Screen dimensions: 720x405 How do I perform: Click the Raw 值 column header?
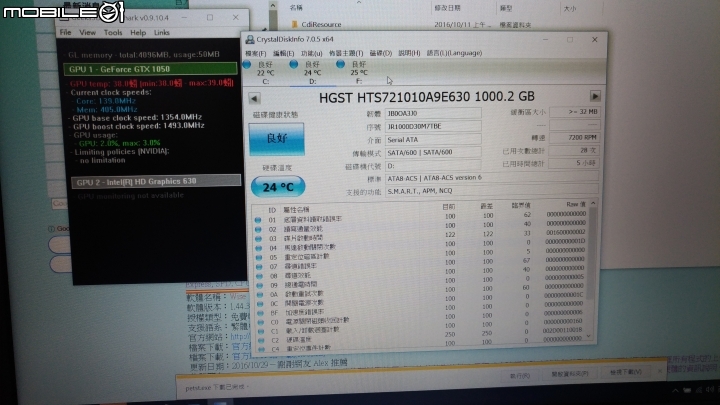[x=575, y=204]
